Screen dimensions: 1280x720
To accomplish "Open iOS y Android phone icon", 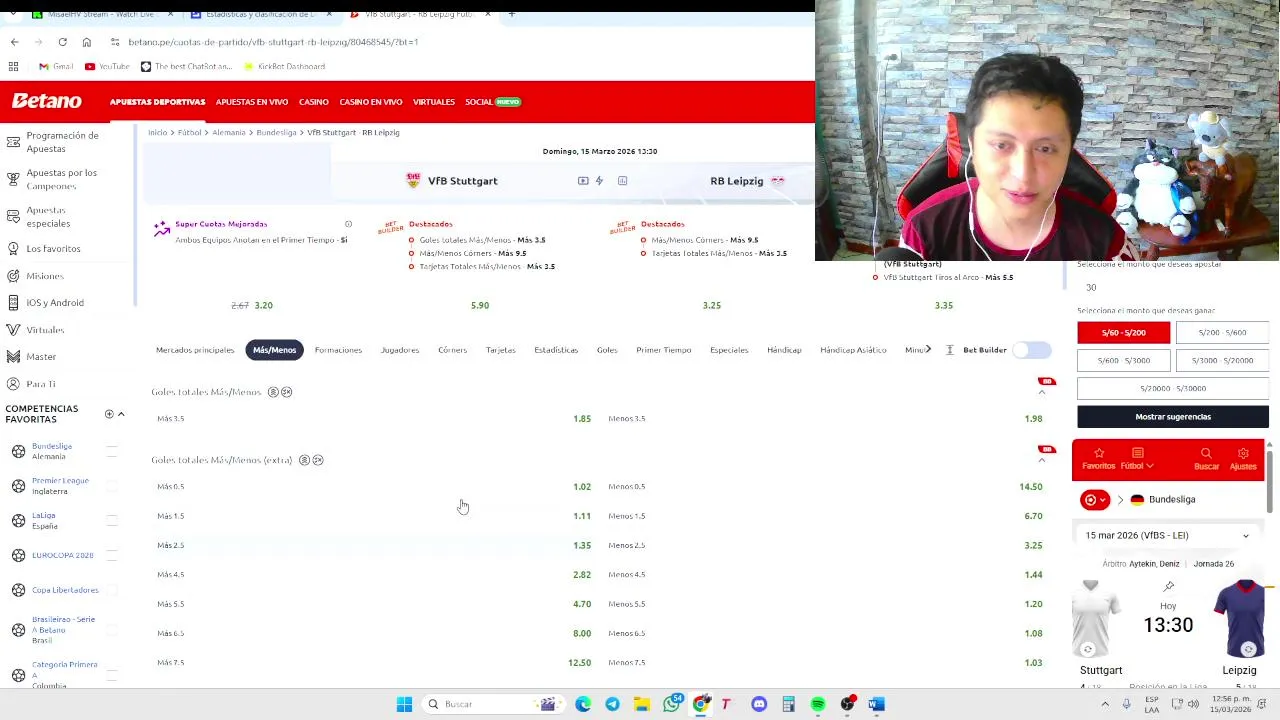I will [13, 302].
